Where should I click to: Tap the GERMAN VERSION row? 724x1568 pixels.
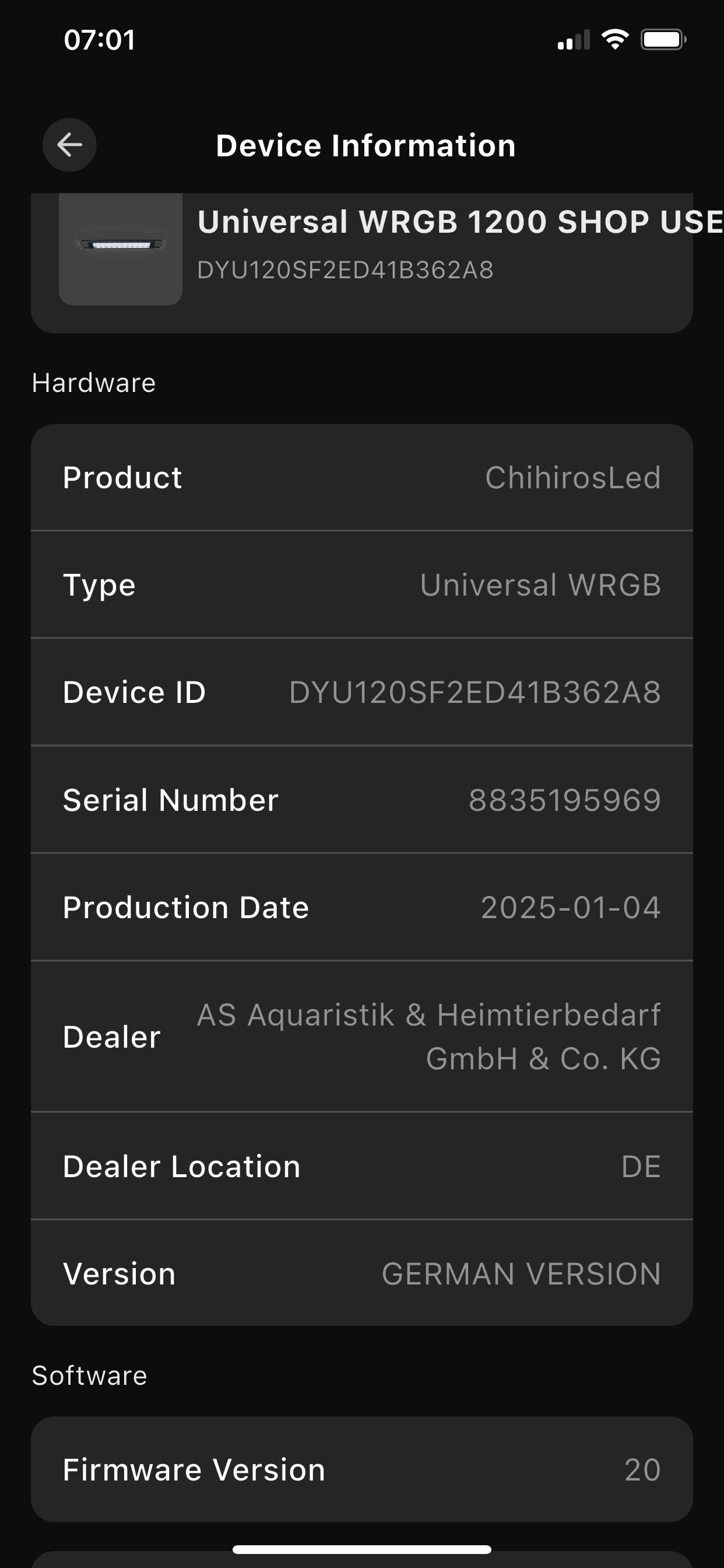362,1273
